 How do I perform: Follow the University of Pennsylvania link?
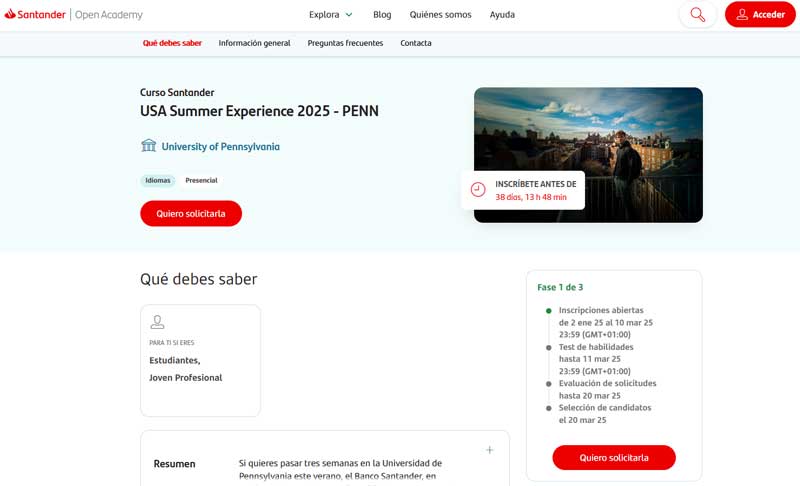click(220, 147)
